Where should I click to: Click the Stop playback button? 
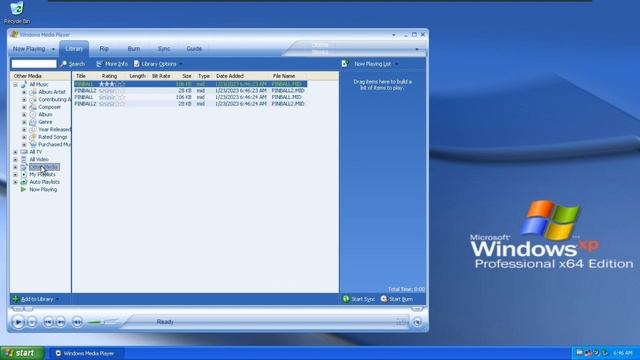pyautogui.click(x=31, y=322)
